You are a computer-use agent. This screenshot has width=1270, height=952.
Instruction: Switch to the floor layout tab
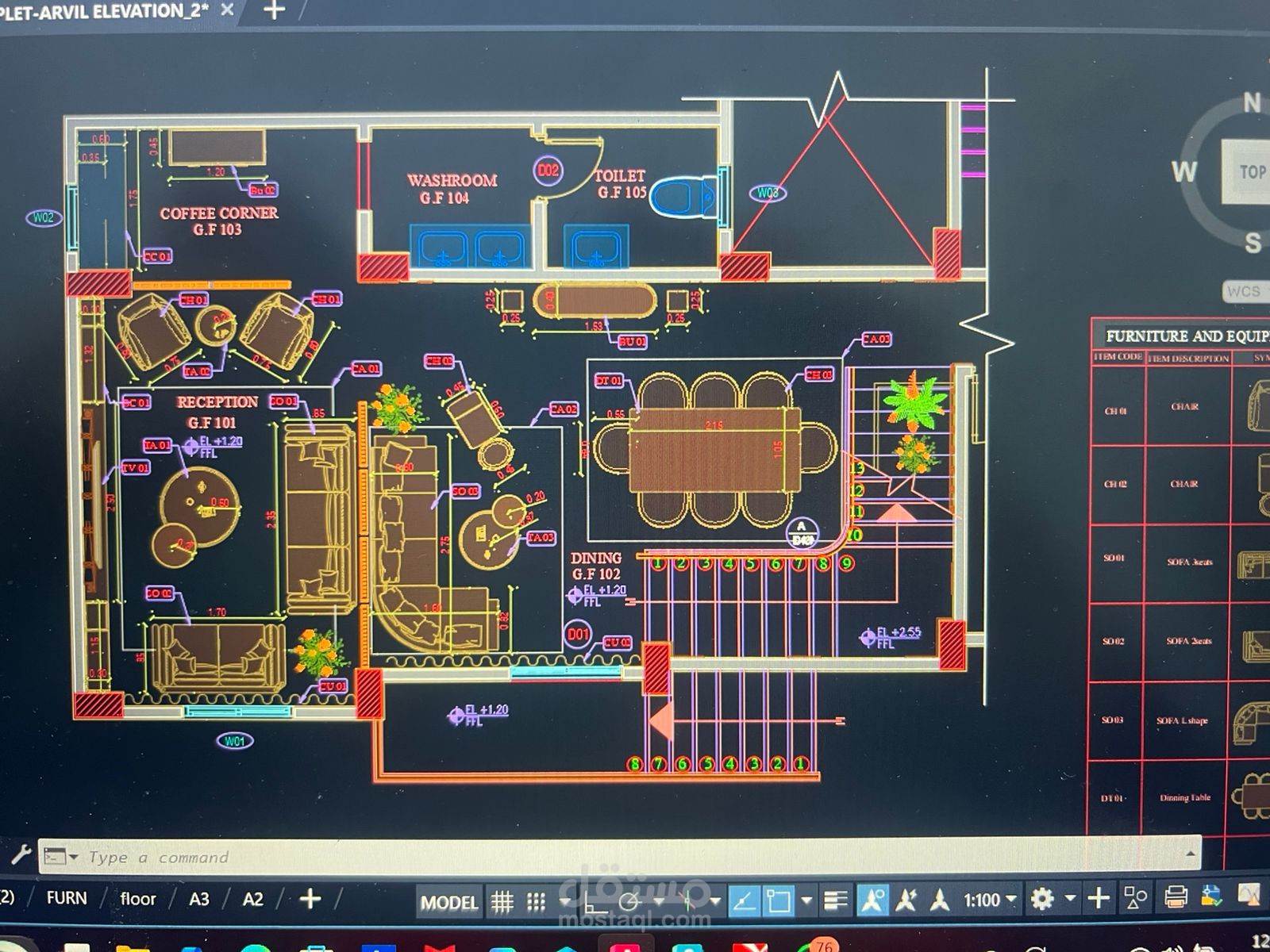tap(138, 899)
